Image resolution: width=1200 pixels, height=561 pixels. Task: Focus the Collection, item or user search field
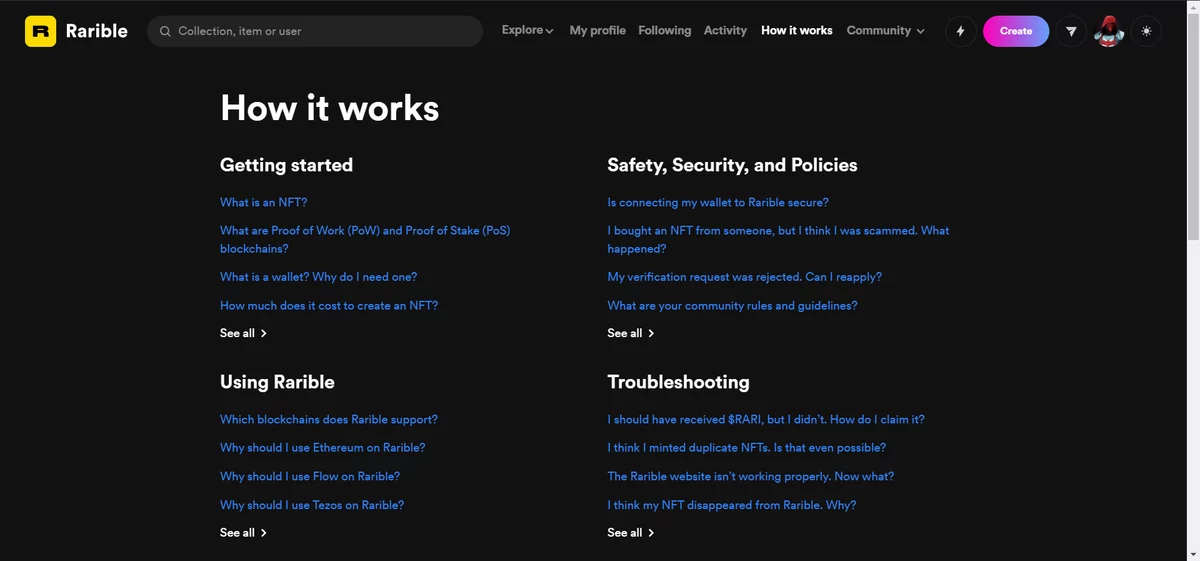(x=315, y=31)
